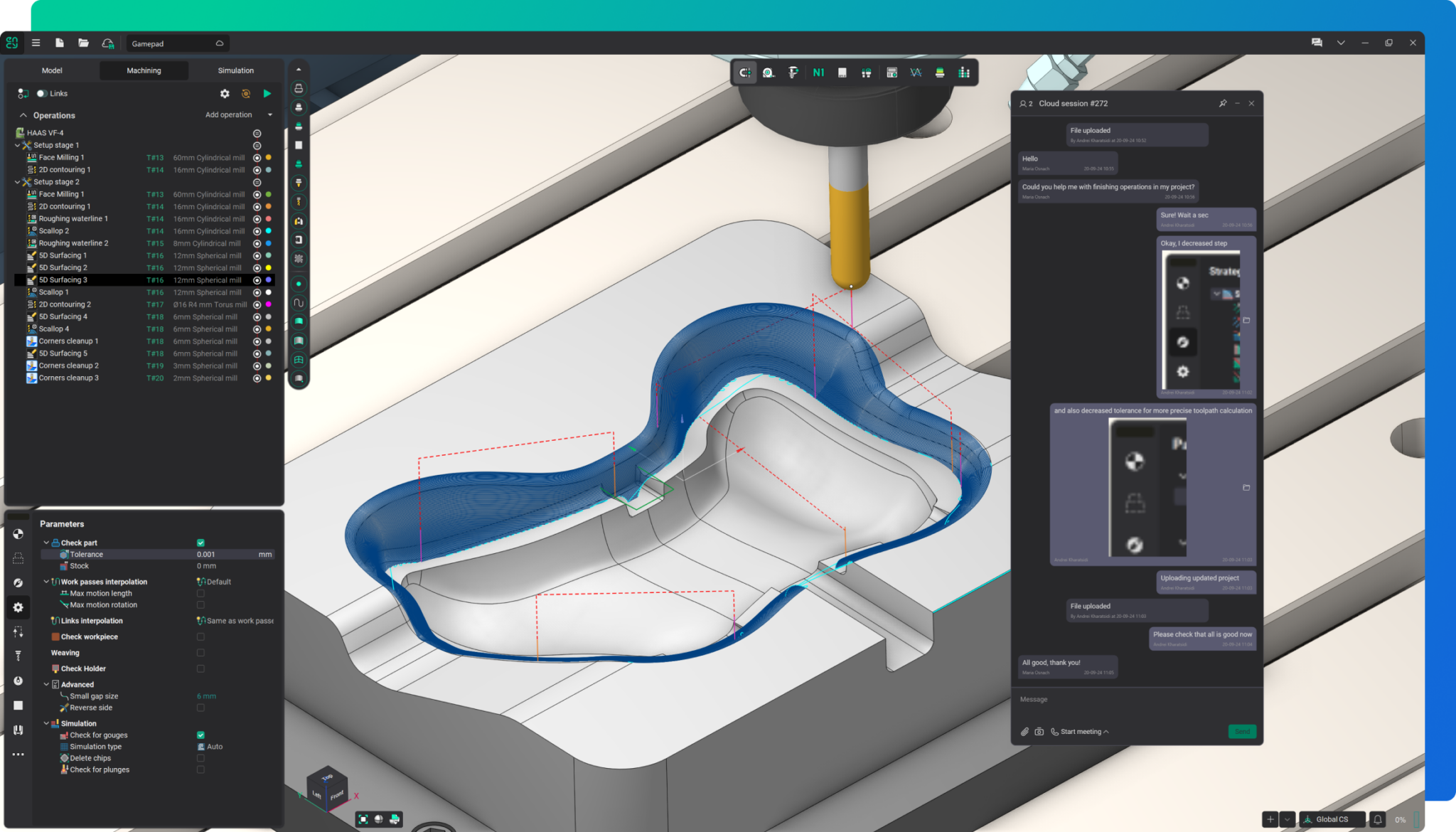This screenshot has width=1456, height=832.
Task: Open the bar chart statistics icon
Action: click(964, 73)
